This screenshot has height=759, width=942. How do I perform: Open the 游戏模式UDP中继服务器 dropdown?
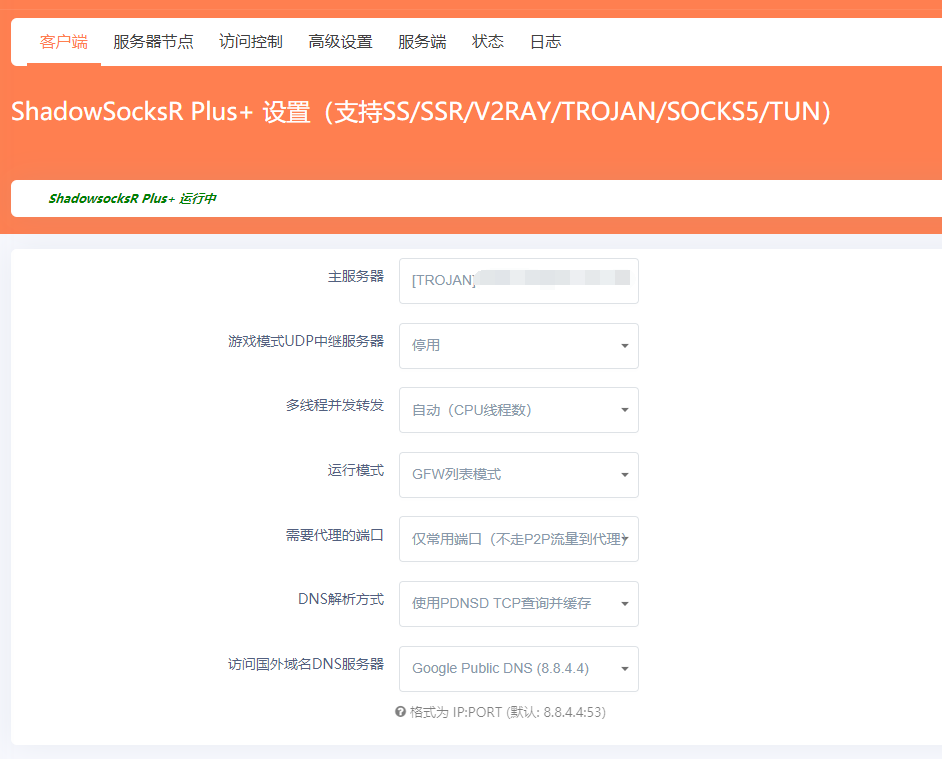pos(518,346)
